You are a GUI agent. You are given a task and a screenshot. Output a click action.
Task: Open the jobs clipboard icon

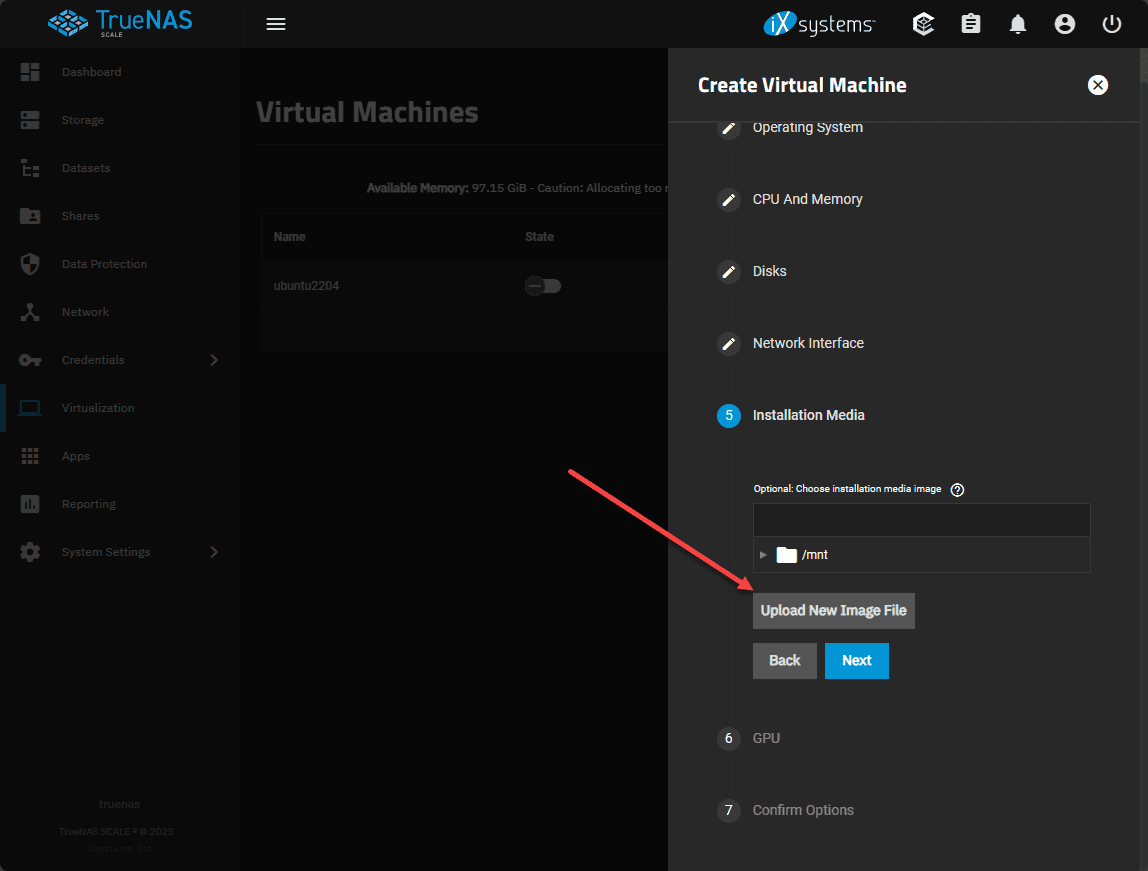point(971,24)
